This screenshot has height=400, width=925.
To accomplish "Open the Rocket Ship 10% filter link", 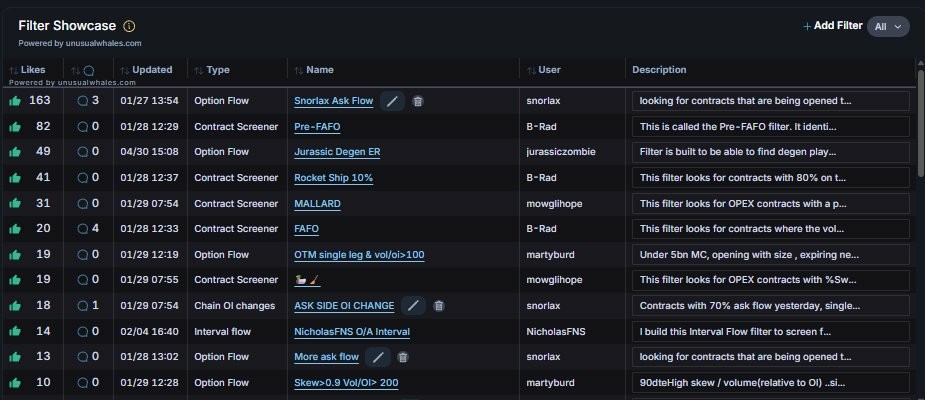I will coord(333,178).
